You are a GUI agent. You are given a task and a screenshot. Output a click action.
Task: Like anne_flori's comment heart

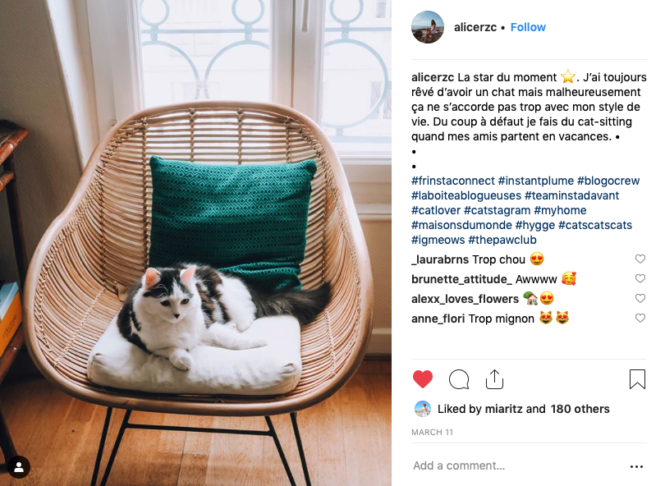[640, 318]
